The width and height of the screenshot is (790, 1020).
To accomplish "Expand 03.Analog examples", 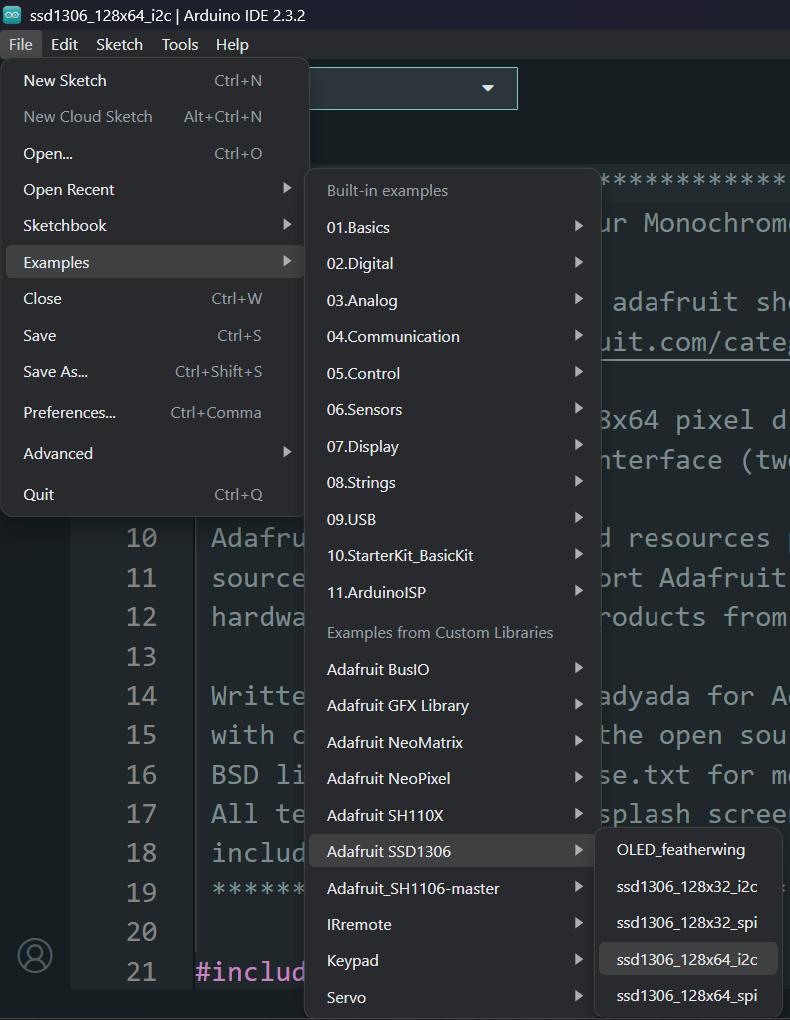I will pyautogui.click(x=453, y=300).
